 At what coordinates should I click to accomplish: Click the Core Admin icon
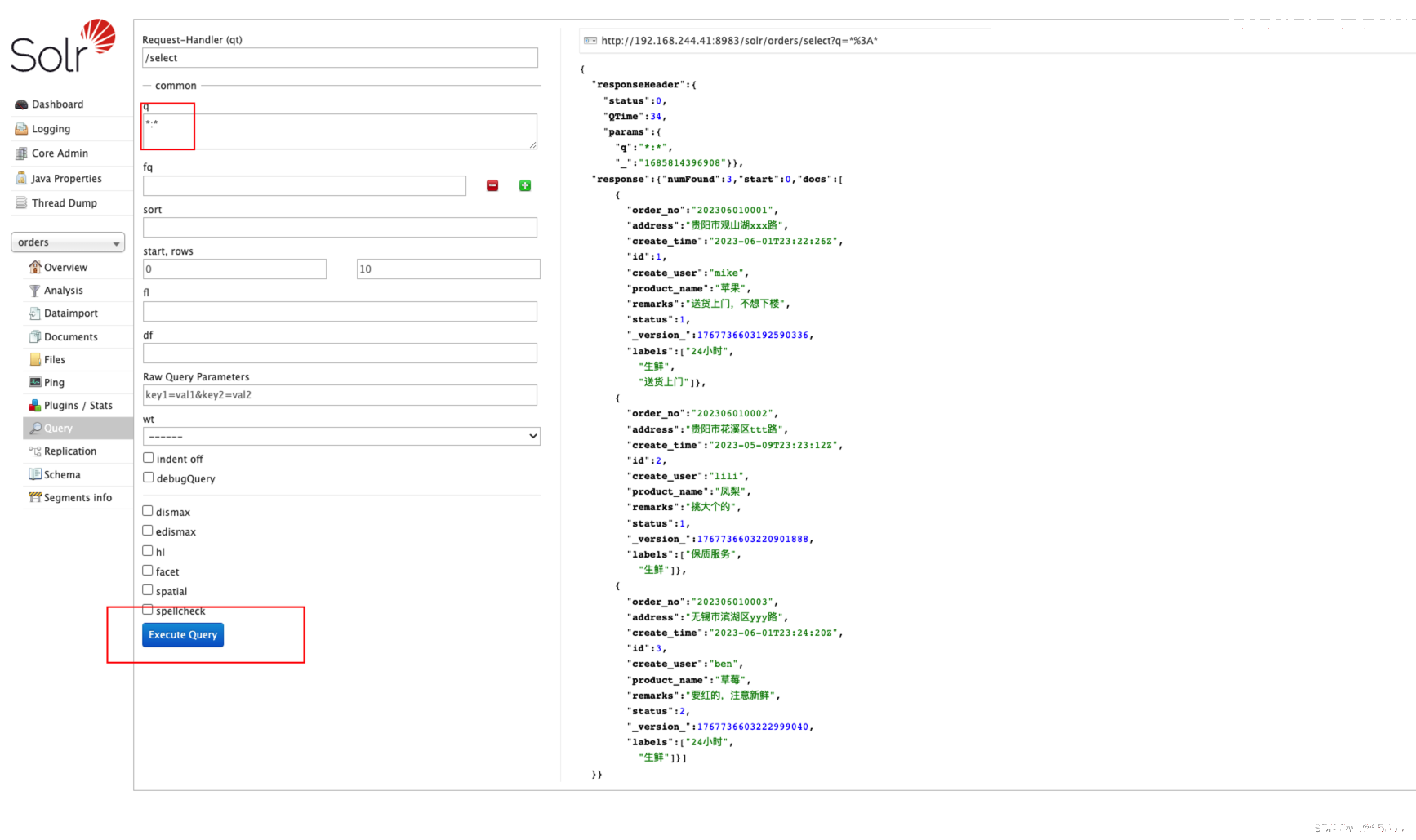pos(21,153)
